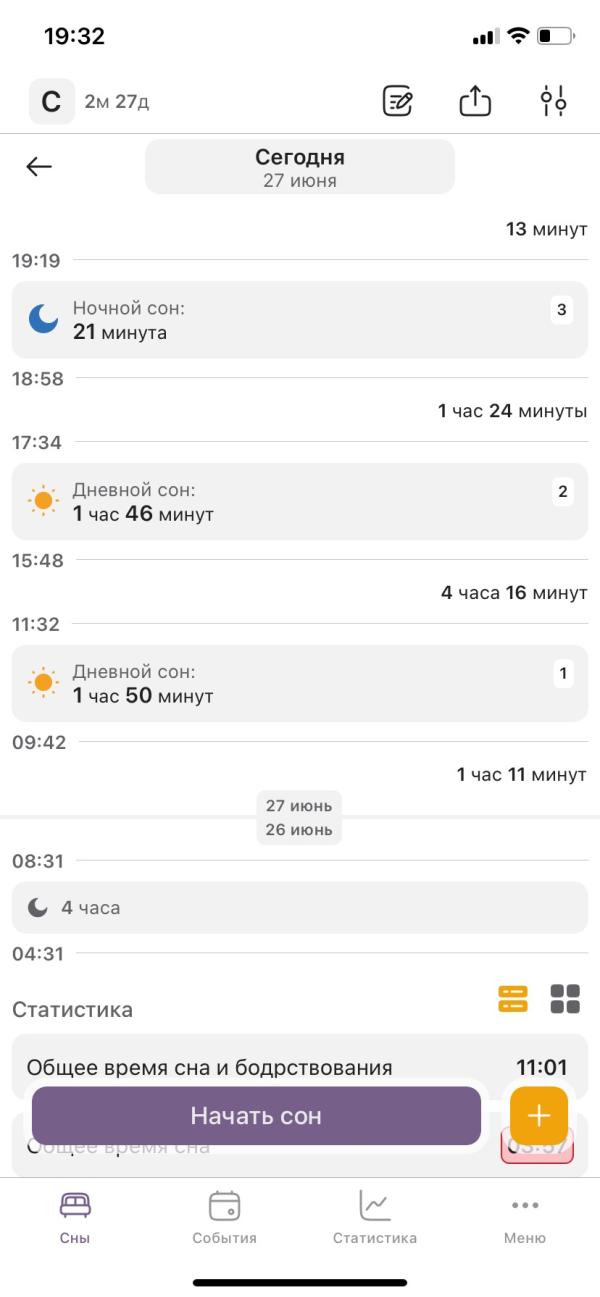Switch statistics to list view
The image size is (600, 1297).
(x=513, y=998)
